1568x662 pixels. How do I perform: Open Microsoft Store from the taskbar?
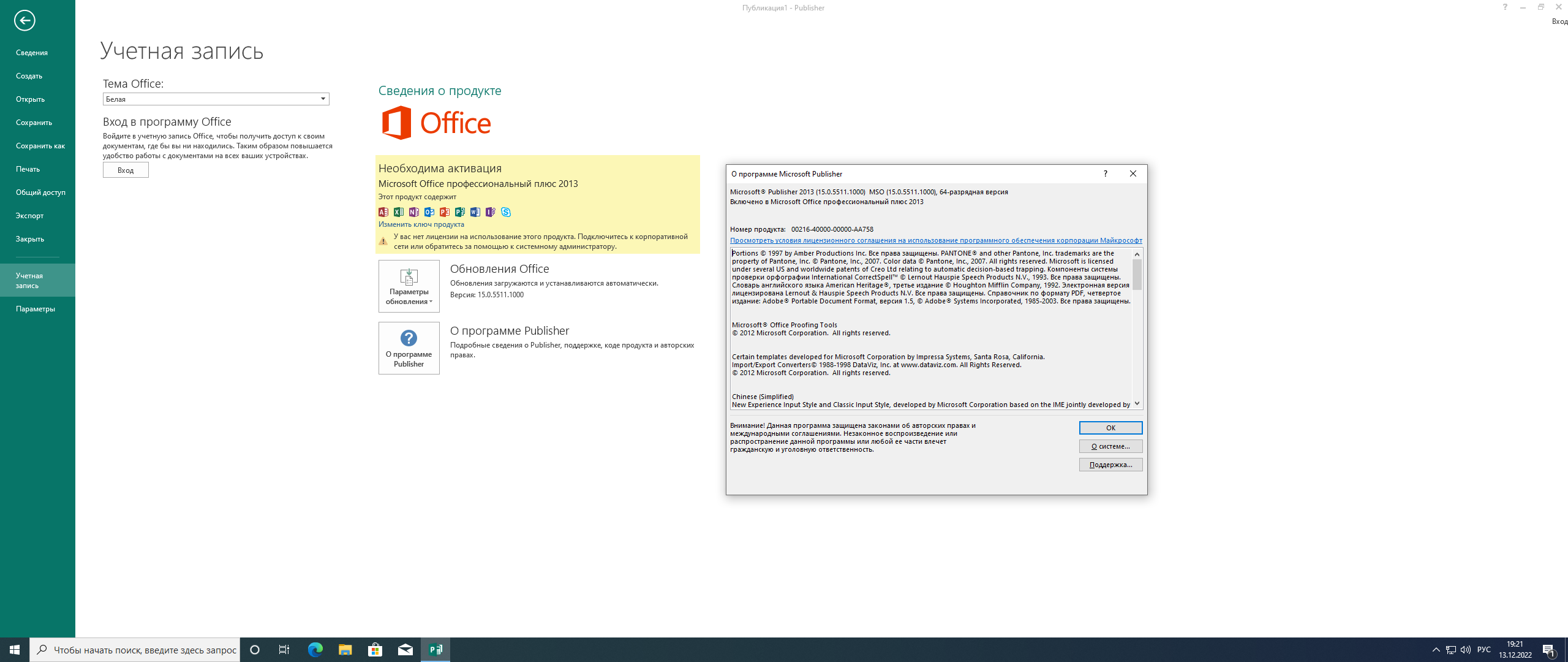[375, 650]
